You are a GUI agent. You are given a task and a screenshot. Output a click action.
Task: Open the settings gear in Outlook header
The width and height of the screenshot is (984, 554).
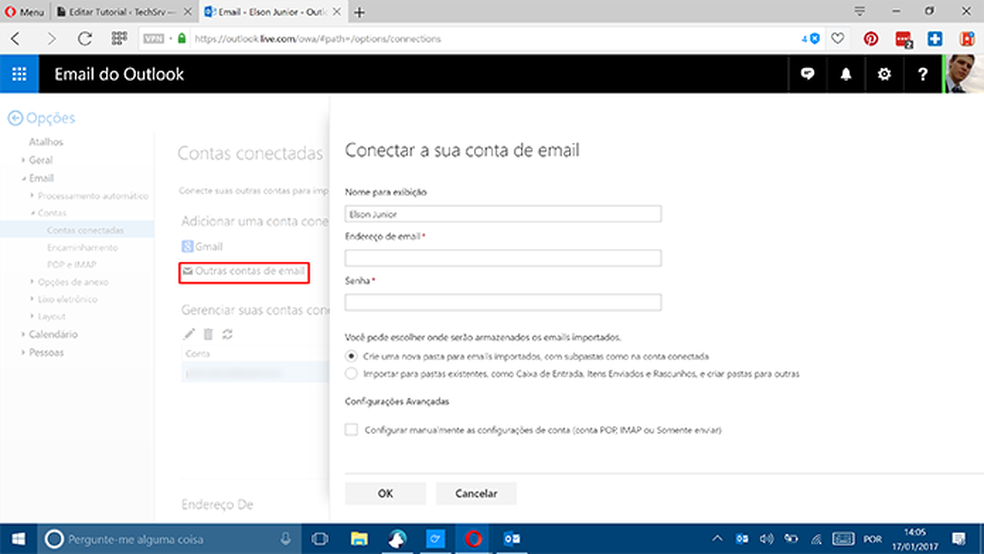tap(884, 74)
